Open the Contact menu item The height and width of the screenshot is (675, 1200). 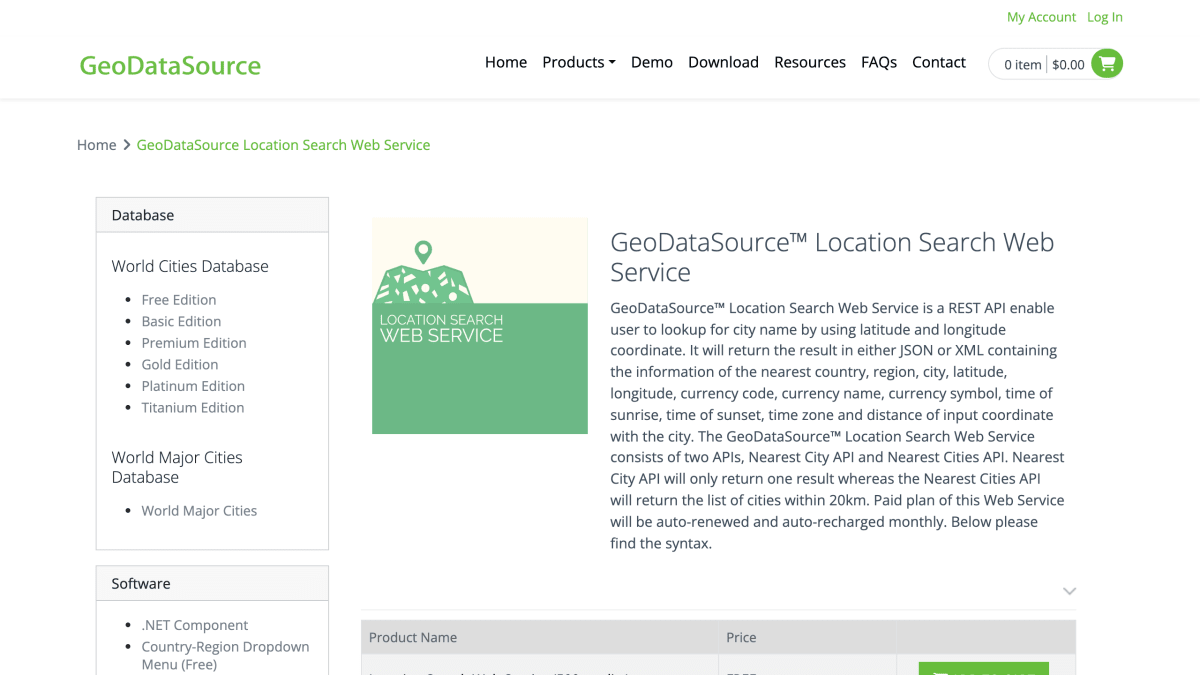point(939,62)
